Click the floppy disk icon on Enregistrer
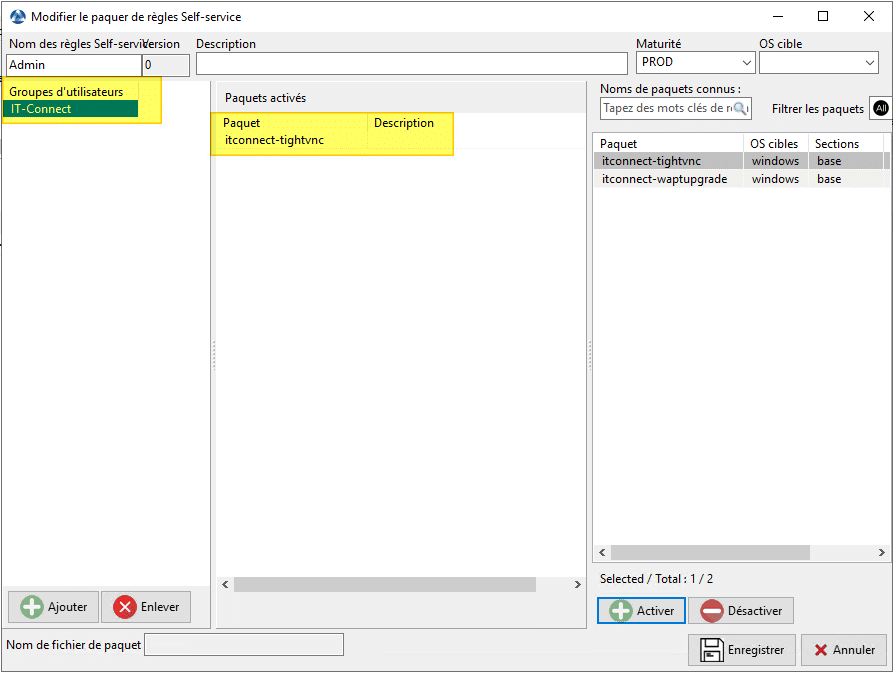893x674 pixels. click(711, 649)
